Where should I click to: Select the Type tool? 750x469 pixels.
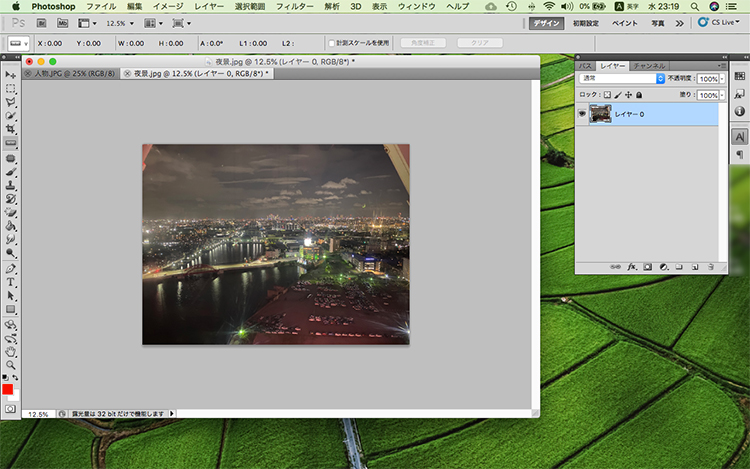[11, 282]
